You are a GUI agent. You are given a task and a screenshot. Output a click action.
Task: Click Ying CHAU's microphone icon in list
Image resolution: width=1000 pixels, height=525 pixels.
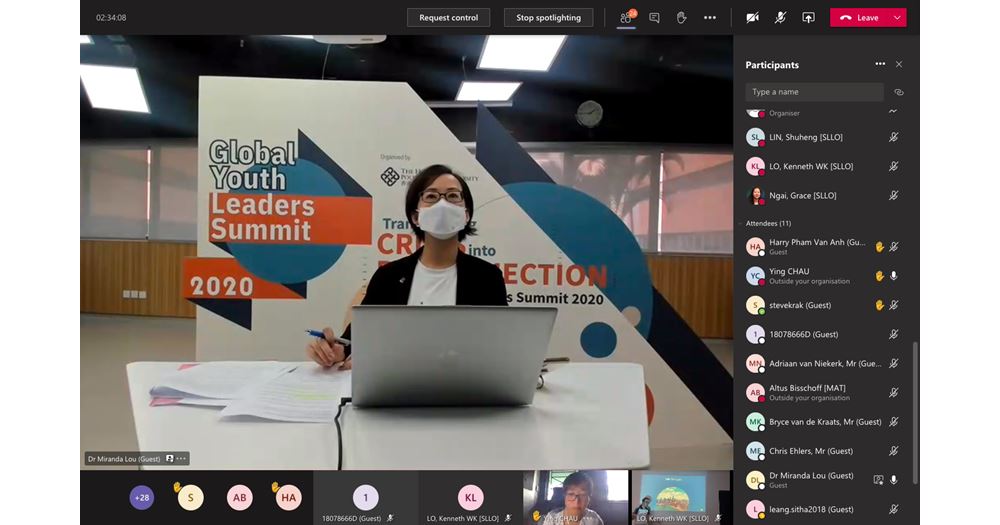pyautogui.click(x=894, y=276)
